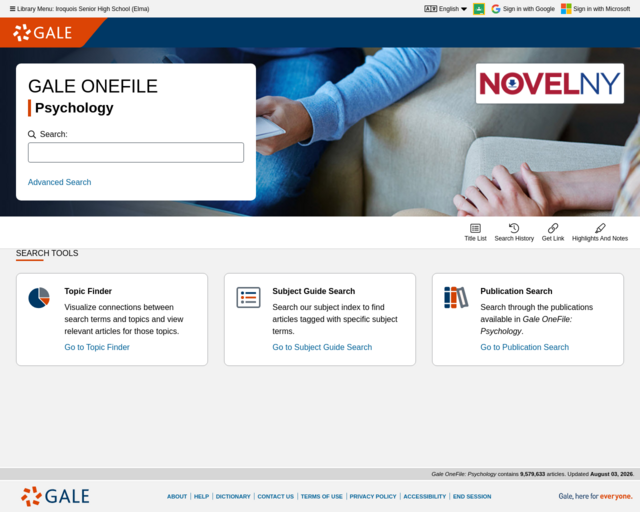
Task: Open the Library Menu hamburger icon
Action: pos(13,9)
